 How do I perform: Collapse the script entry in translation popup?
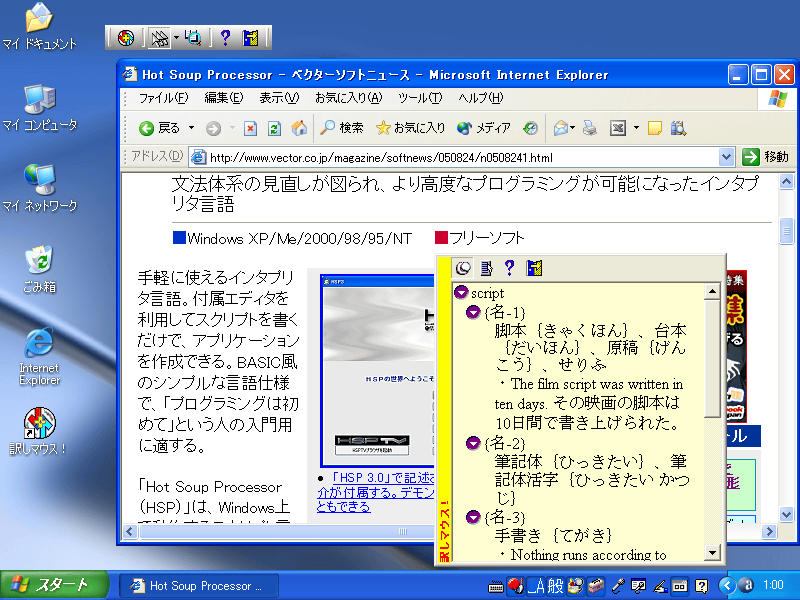click(x=461, y=292)
